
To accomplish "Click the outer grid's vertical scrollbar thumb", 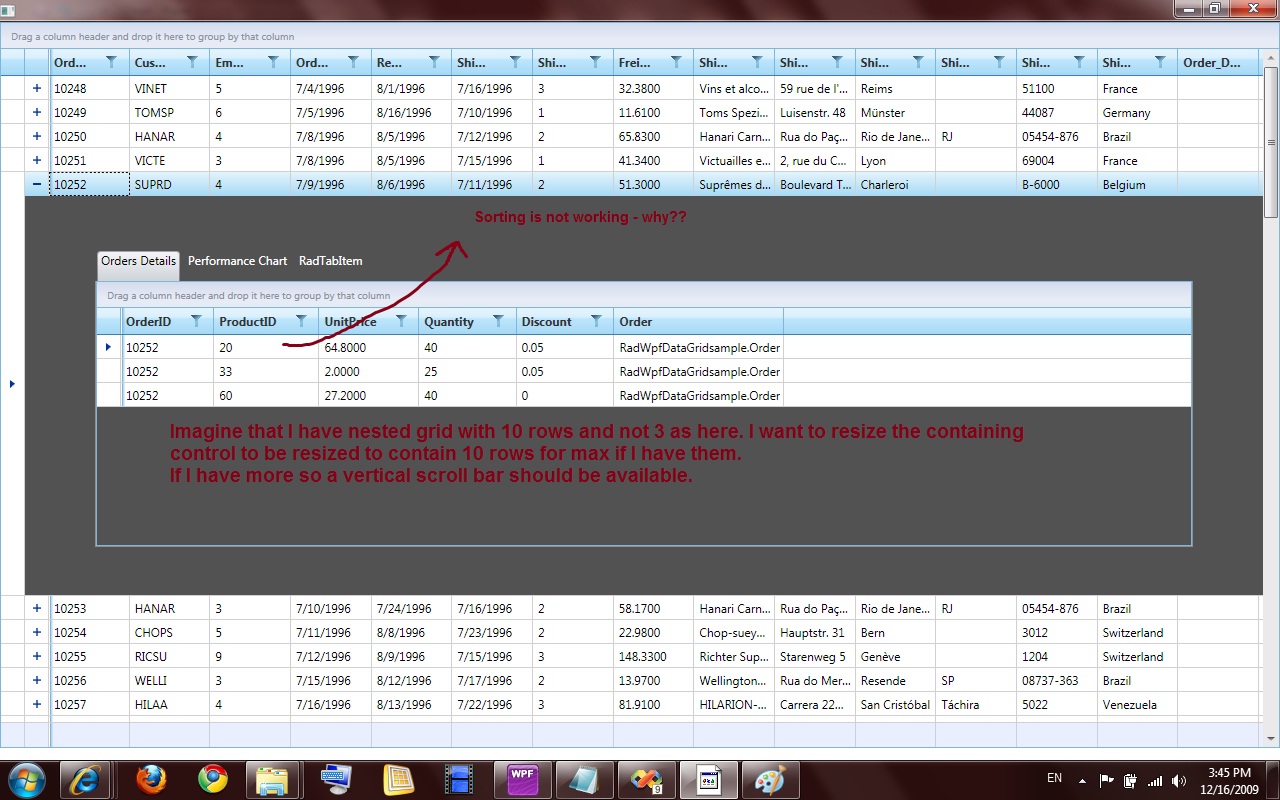I will [x=1271, y=142].
